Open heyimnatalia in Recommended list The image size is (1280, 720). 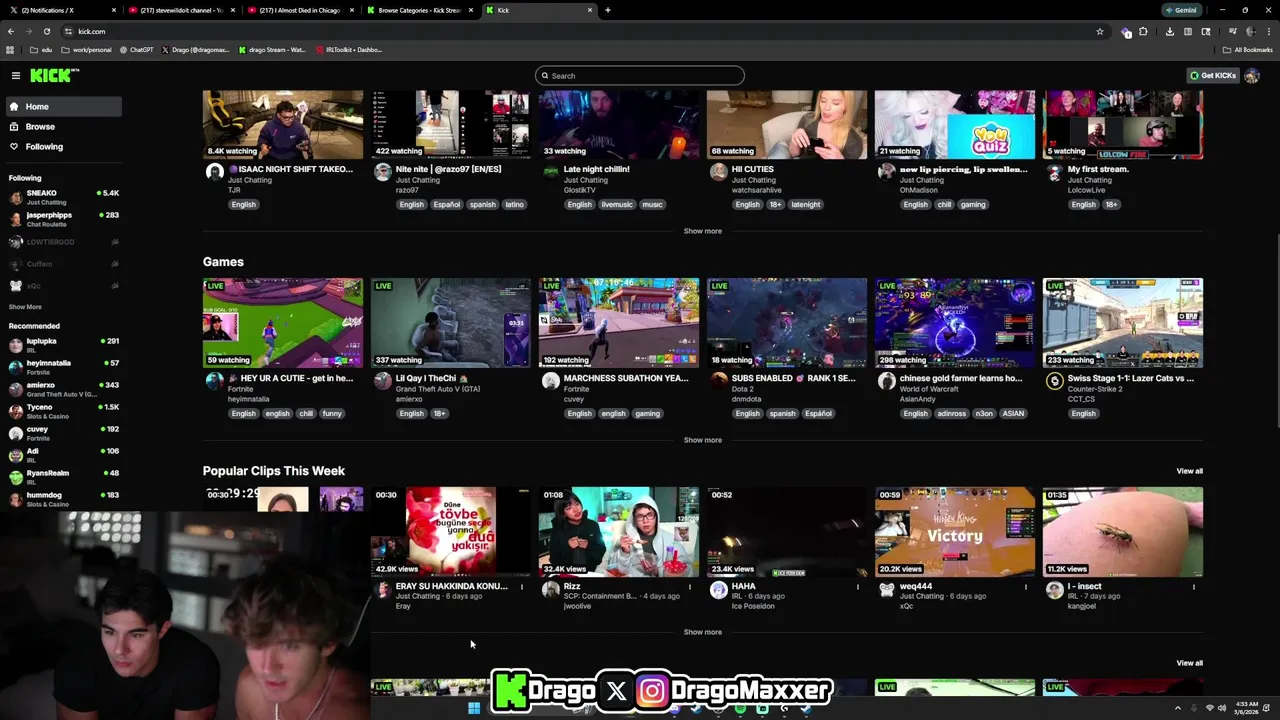tap(63, 367)
